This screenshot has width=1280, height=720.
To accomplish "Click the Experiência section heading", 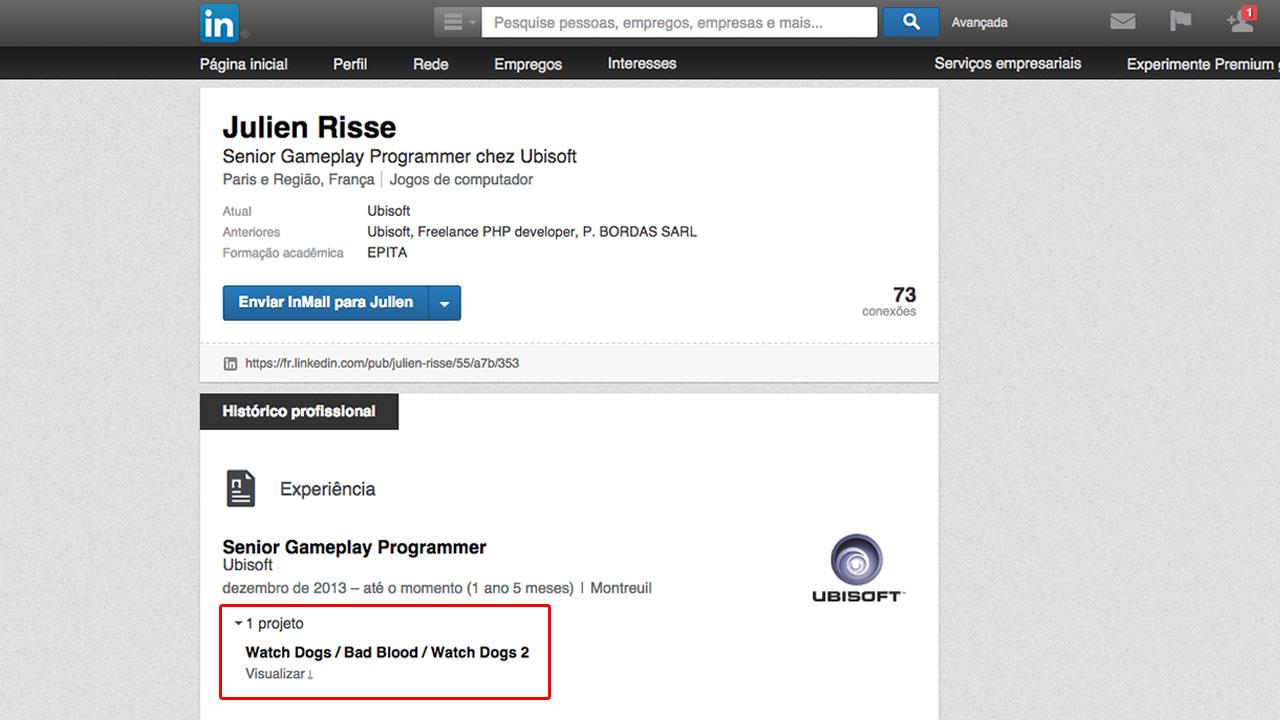I will coord(328,489).
